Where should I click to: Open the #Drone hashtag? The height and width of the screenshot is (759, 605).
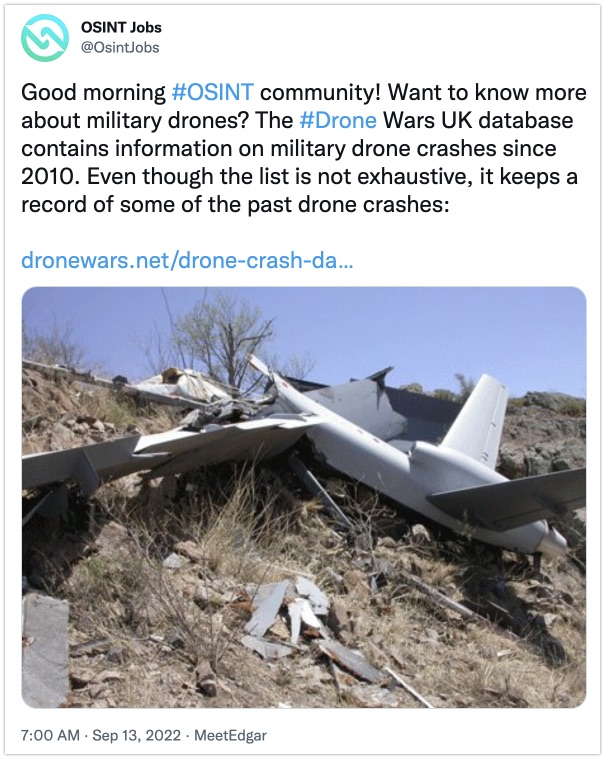[x=338, y=120]
